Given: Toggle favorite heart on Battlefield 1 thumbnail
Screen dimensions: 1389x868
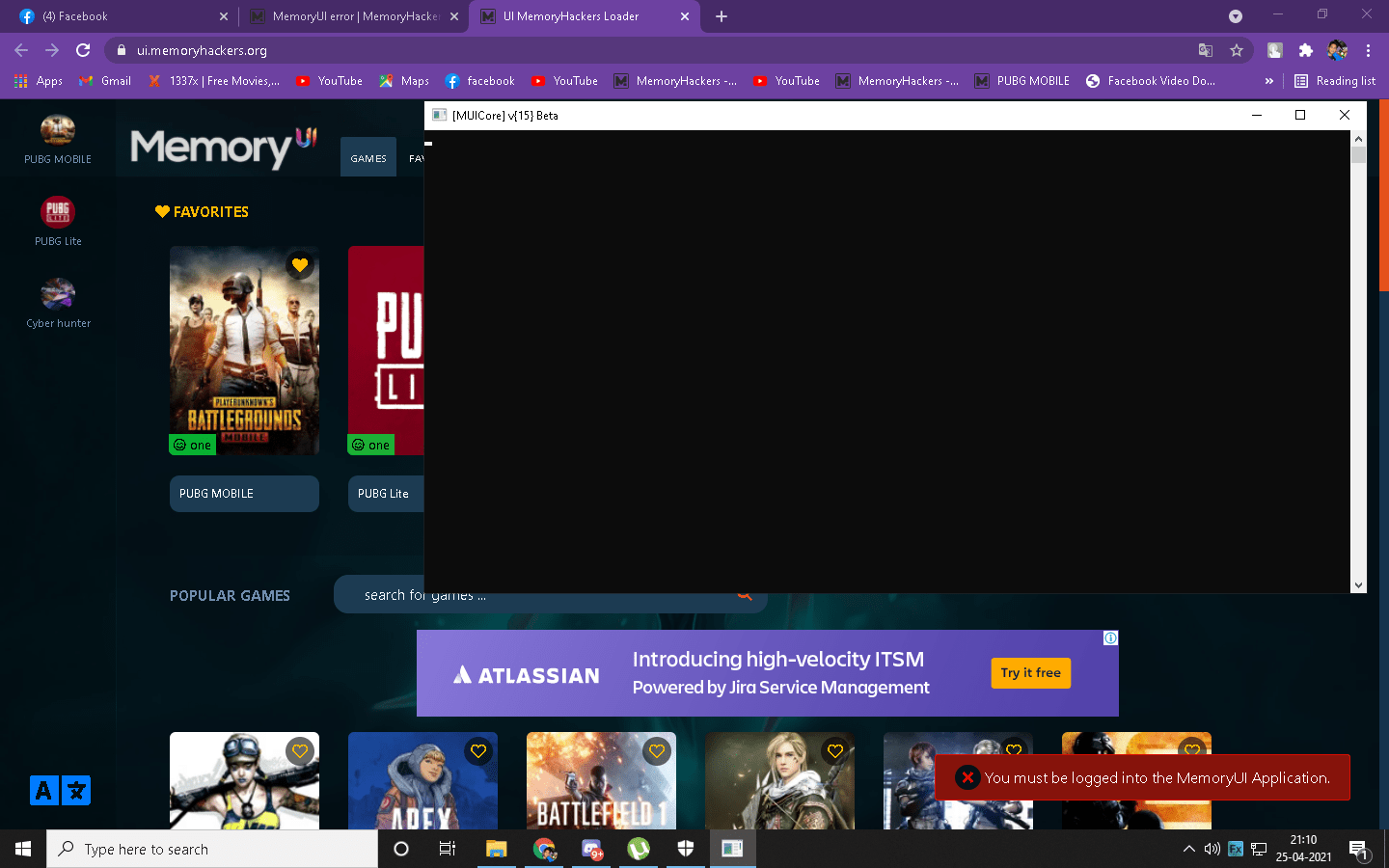Looking at the screenshot, I should pos(657,751).
